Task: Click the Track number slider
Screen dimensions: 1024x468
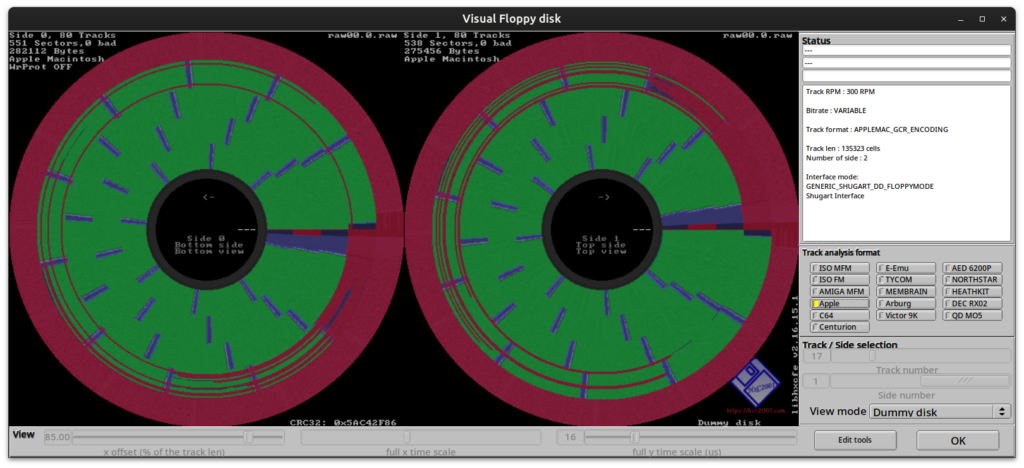Action: coord(920,356)
